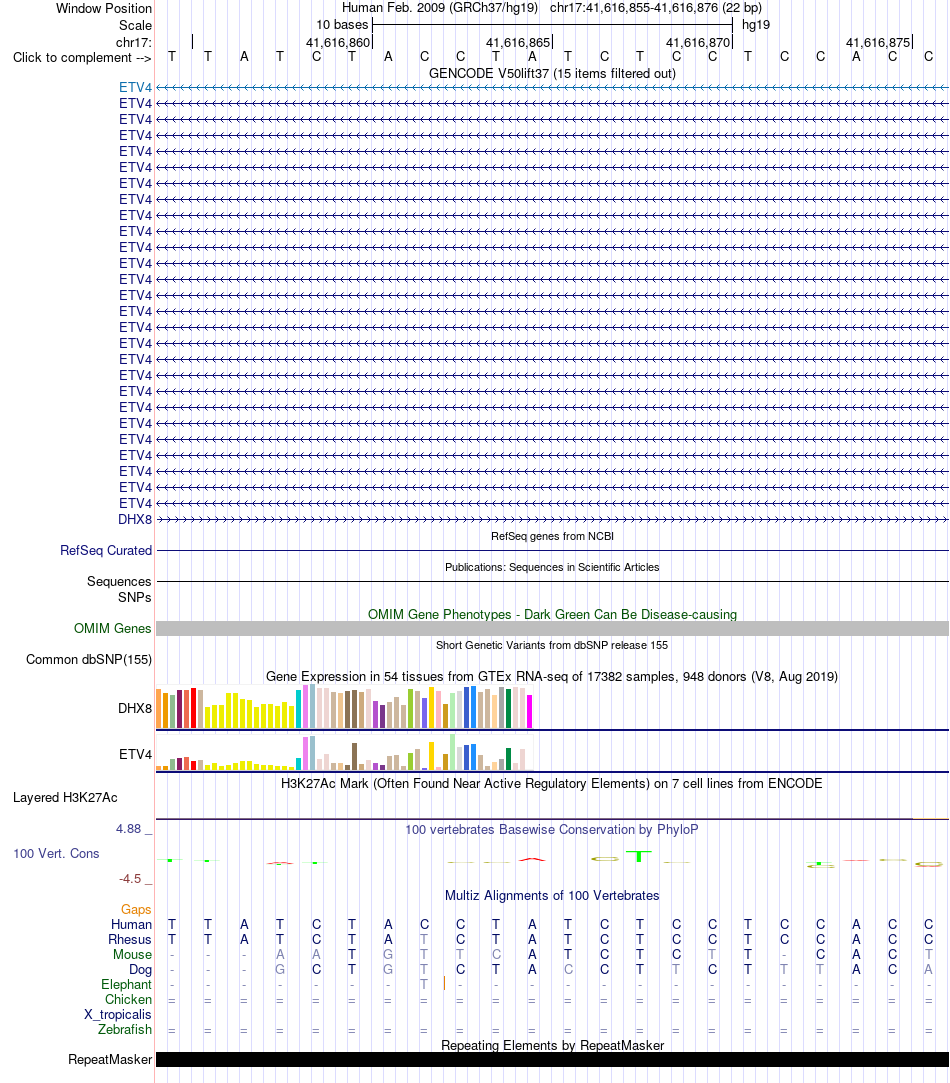Open 'Short Genetic Variants from dbSNP release 155'
950x1083 pixels.
[x=552, y=645]
